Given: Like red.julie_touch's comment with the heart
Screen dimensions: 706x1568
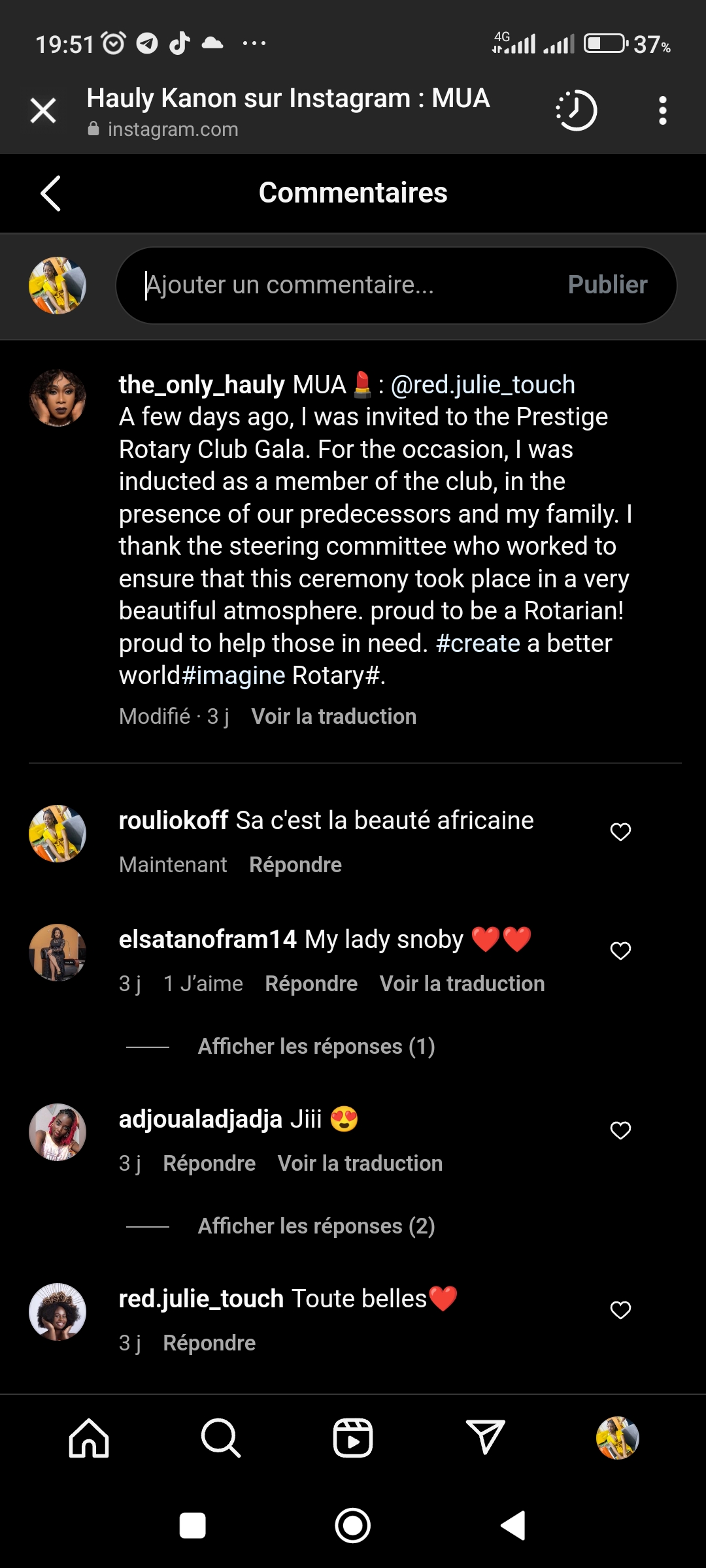Looking at the screenshot, I should (620, 1310).
